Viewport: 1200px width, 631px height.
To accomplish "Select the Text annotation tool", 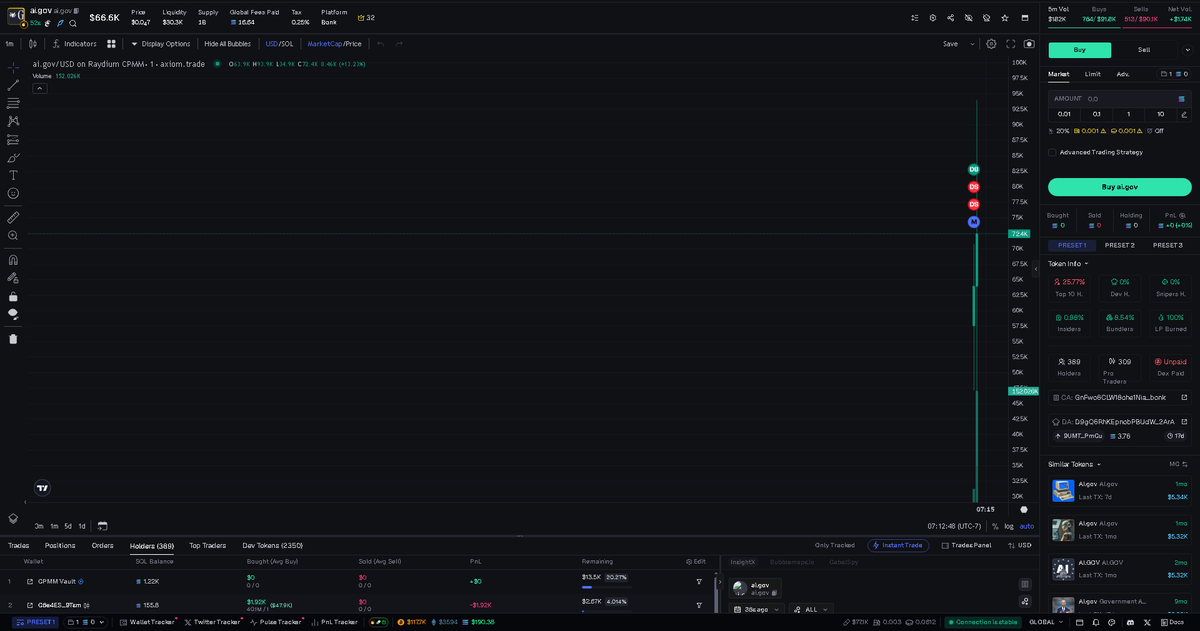I will (13, 175).
